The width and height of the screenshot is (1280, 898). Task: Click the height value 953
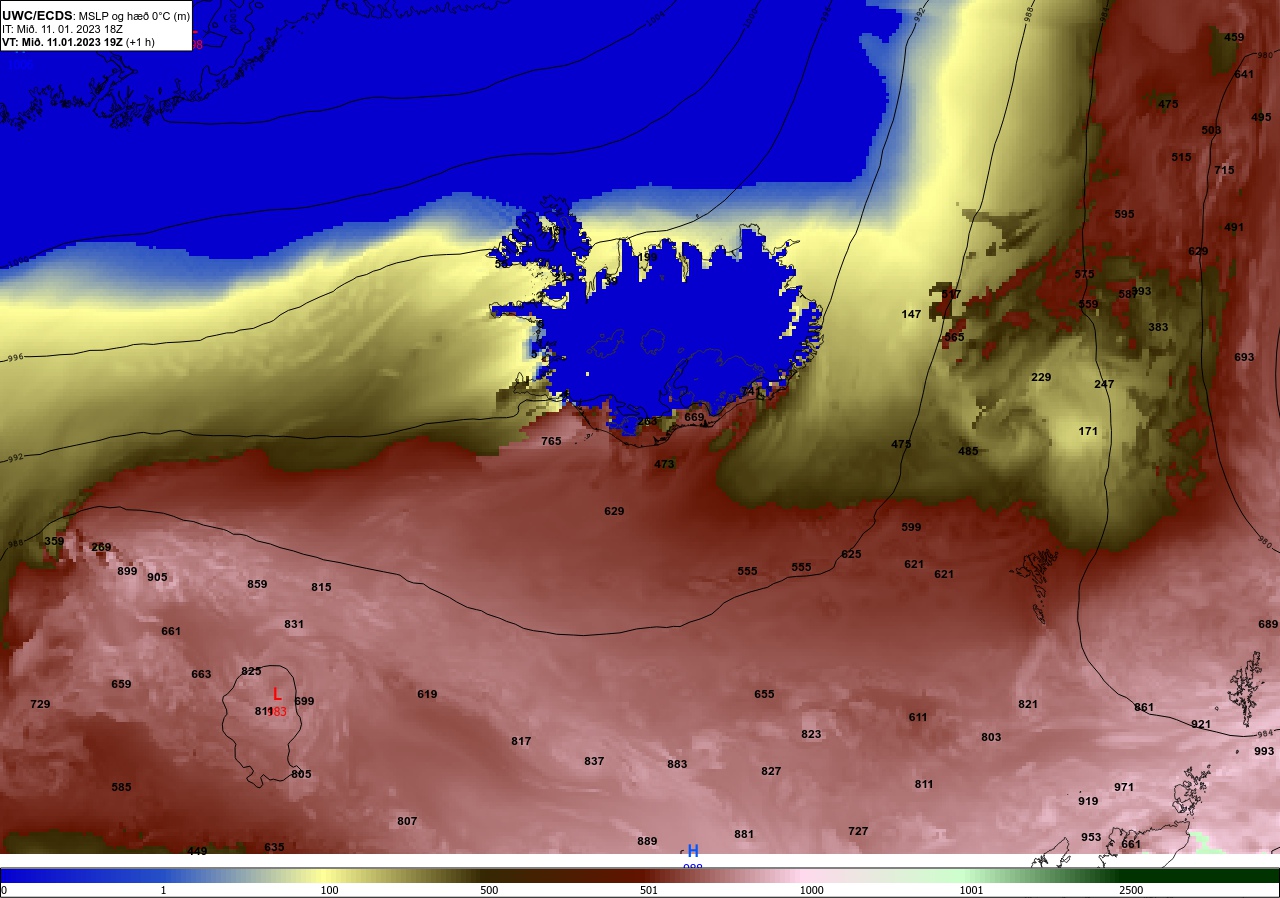click(1091, 837)
